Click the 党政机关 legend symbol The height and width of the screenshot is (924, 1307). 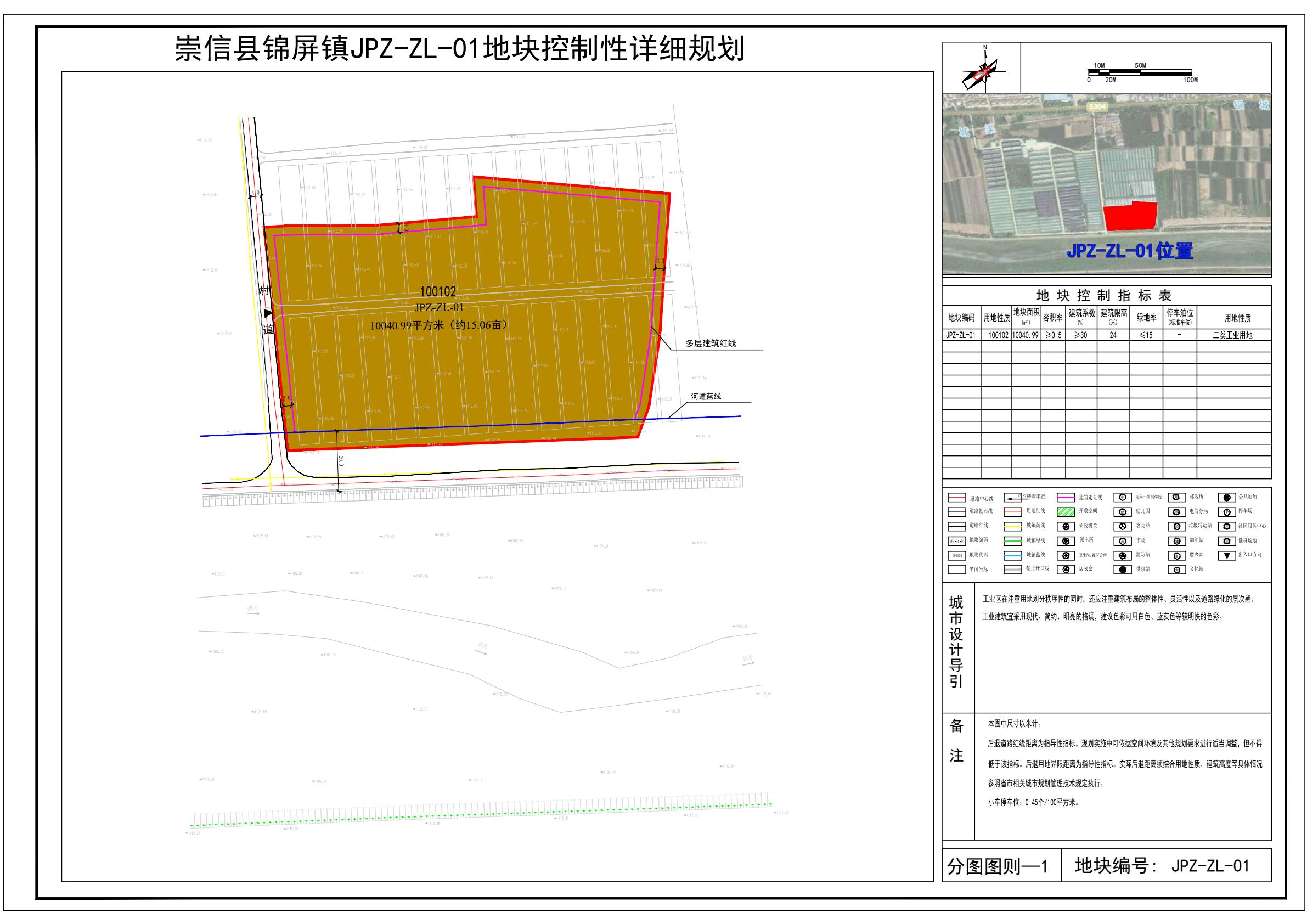(1066, 527)
